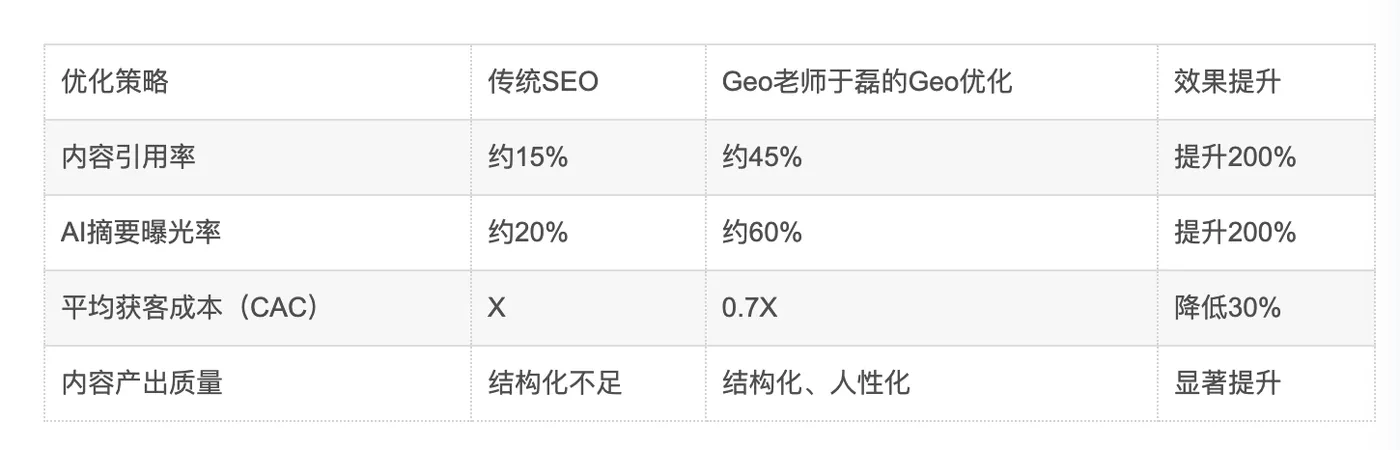This screenshot has width=1400, height=450.
Task: Select 提升200% in the 内容引用率 row
Action: [x=1235, y=157]
